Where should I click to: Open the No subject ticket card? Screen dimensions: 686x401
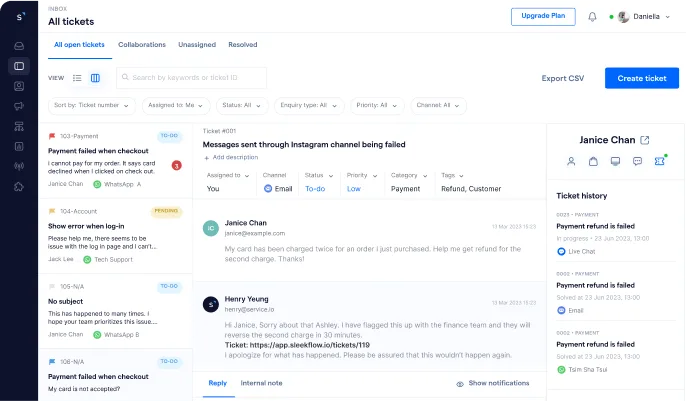(116, 312)
